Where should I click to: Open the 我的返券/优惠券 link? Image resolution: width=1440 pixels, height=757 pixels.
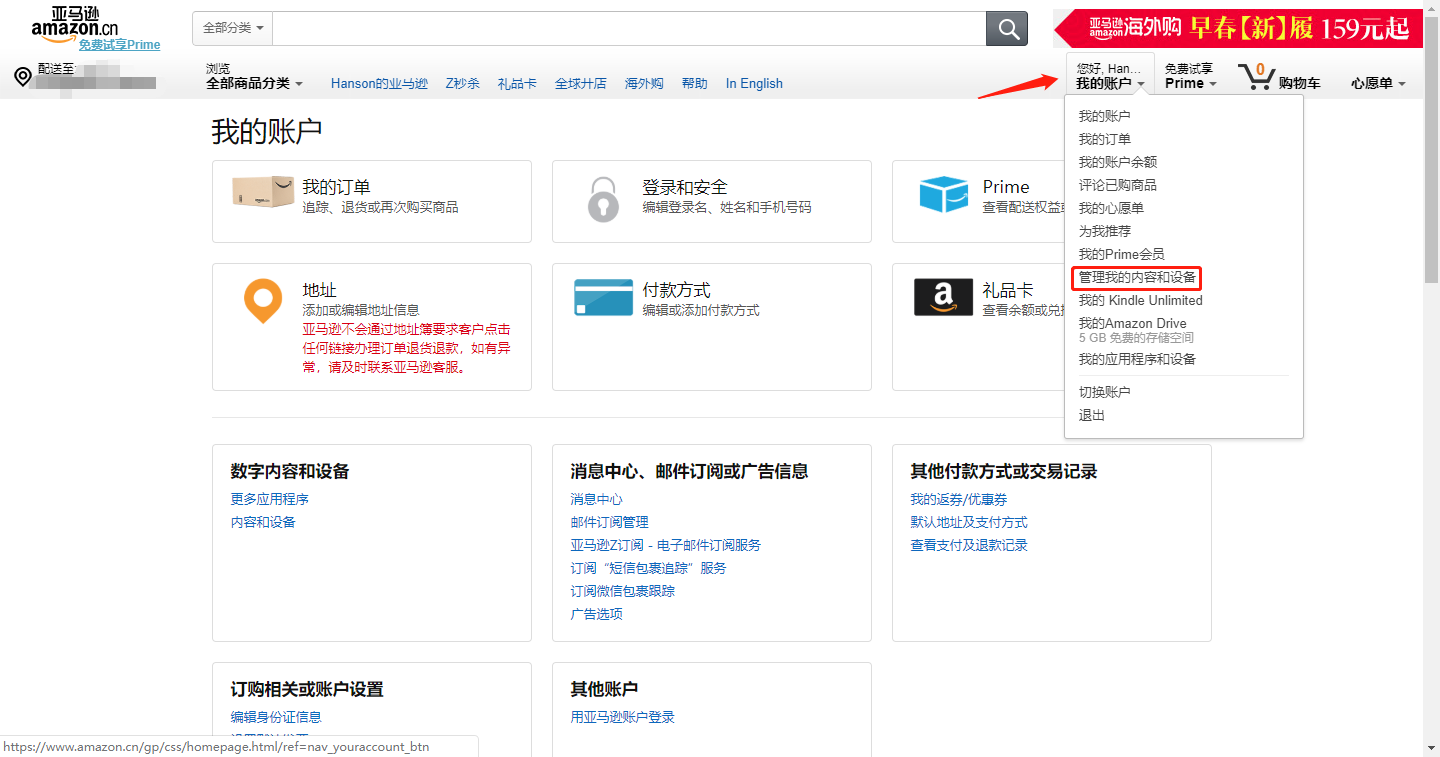(959, 499)
